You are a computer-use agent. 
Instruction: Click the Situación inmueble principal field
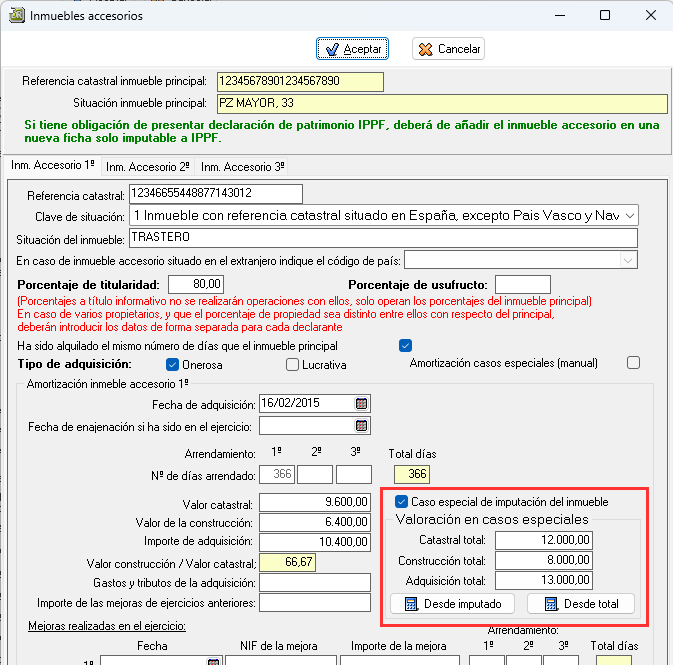point(442,104)
